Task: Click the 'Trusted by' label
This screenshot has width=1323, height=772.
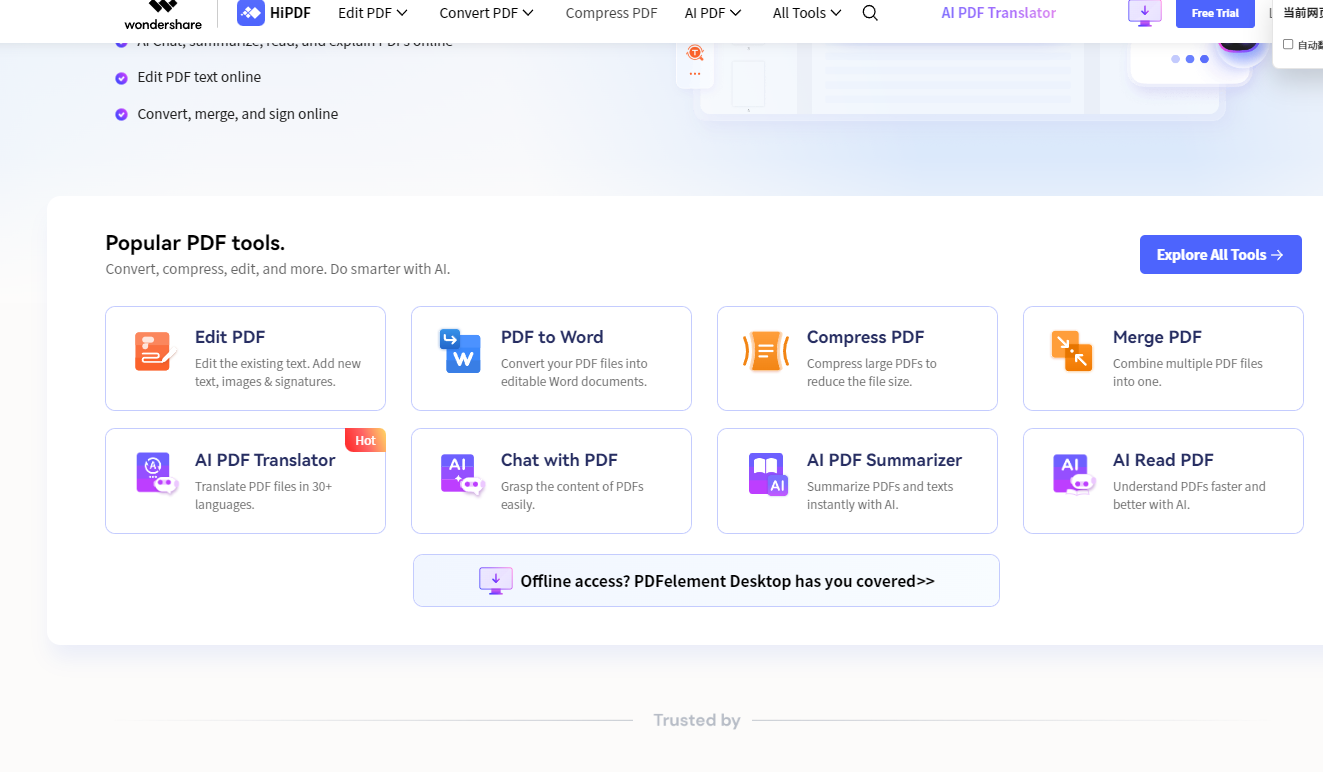Action: pos(697,720)
